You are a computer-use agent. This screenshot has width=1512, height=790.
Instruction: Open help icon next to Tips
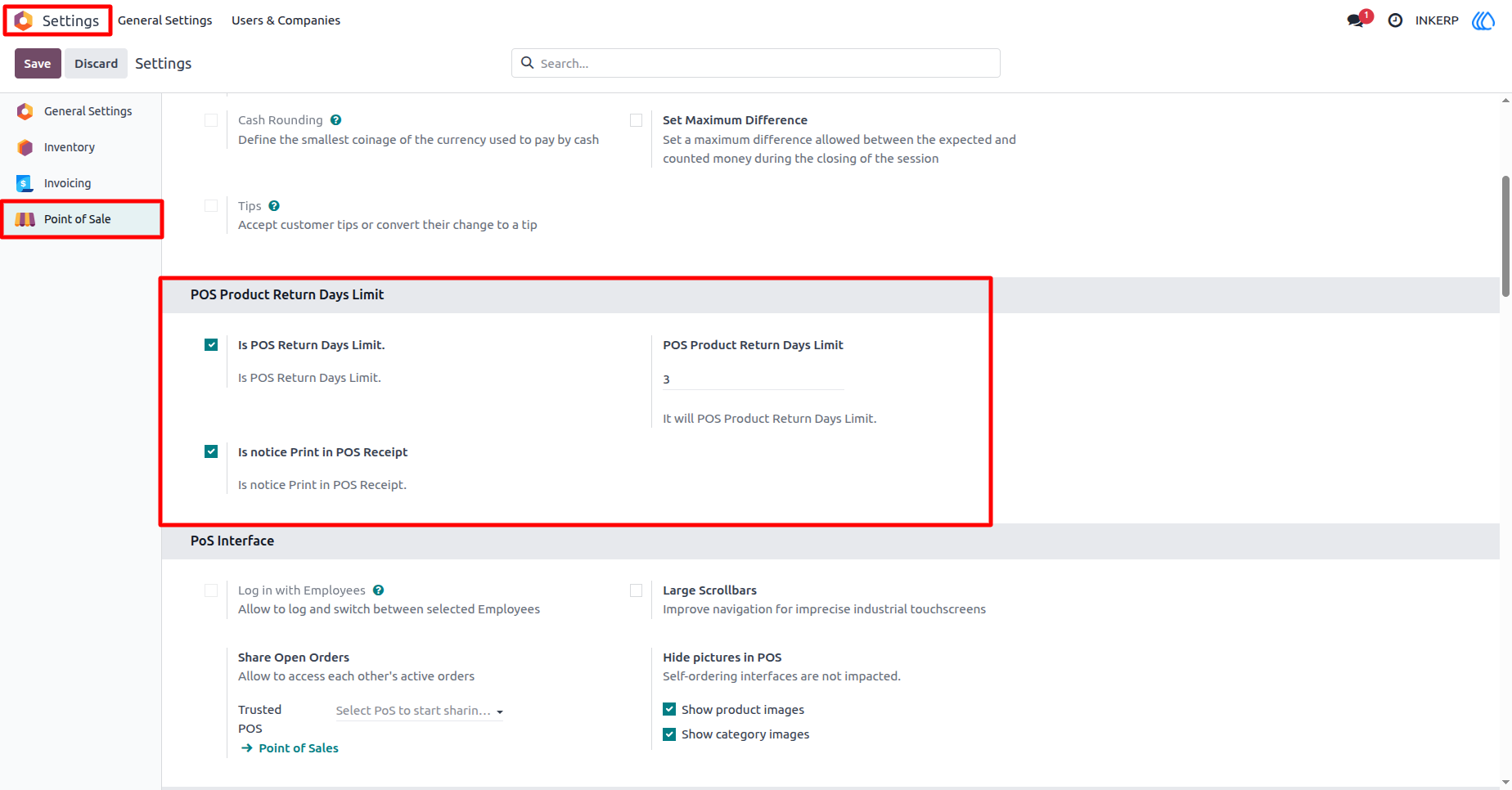tap(274, 206)
